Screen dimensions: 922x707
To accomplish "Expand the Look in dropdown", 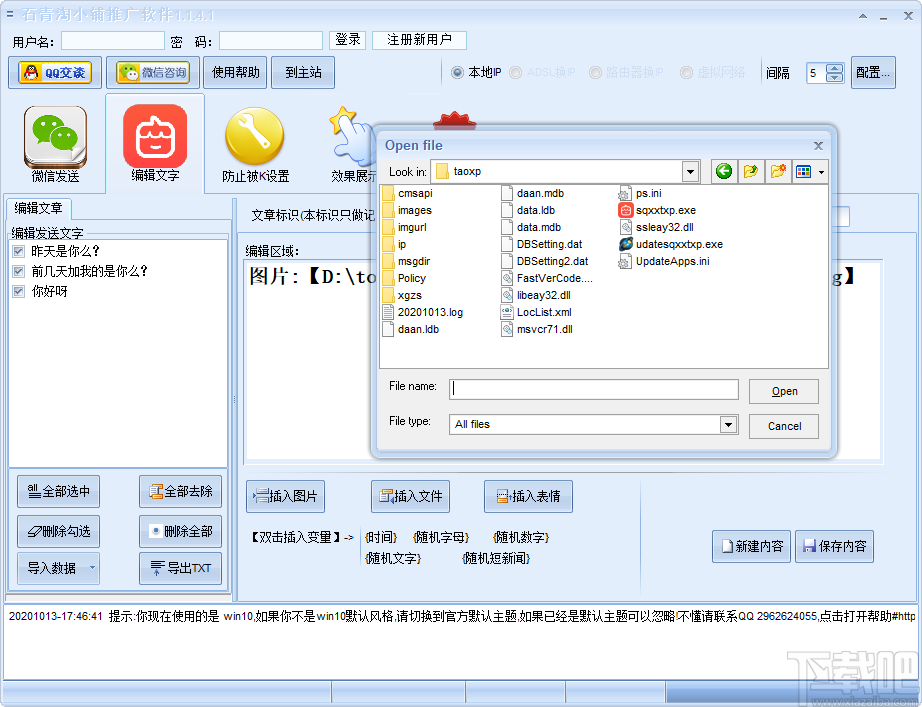I will (690, 172).
